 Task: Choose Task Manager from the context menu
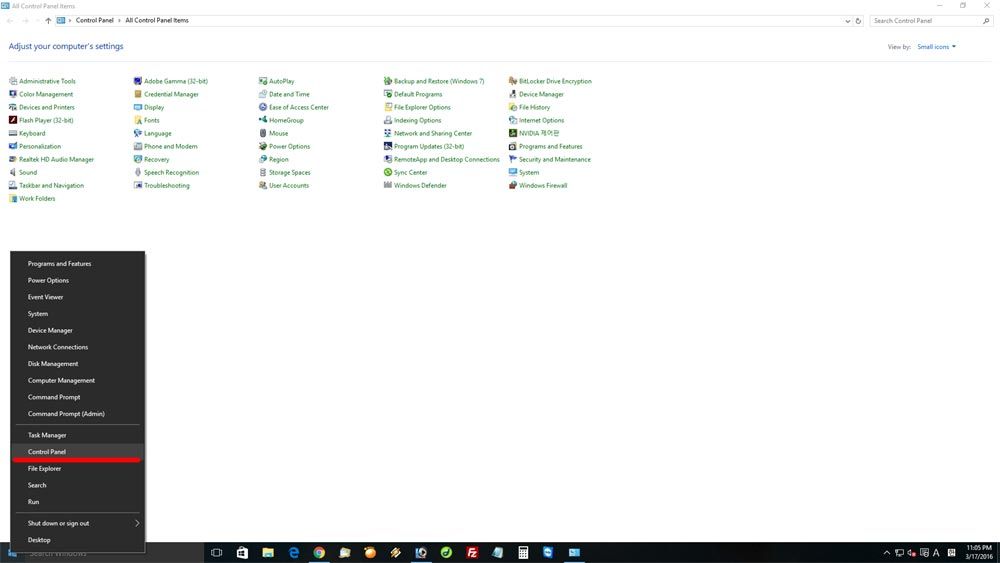78,435
